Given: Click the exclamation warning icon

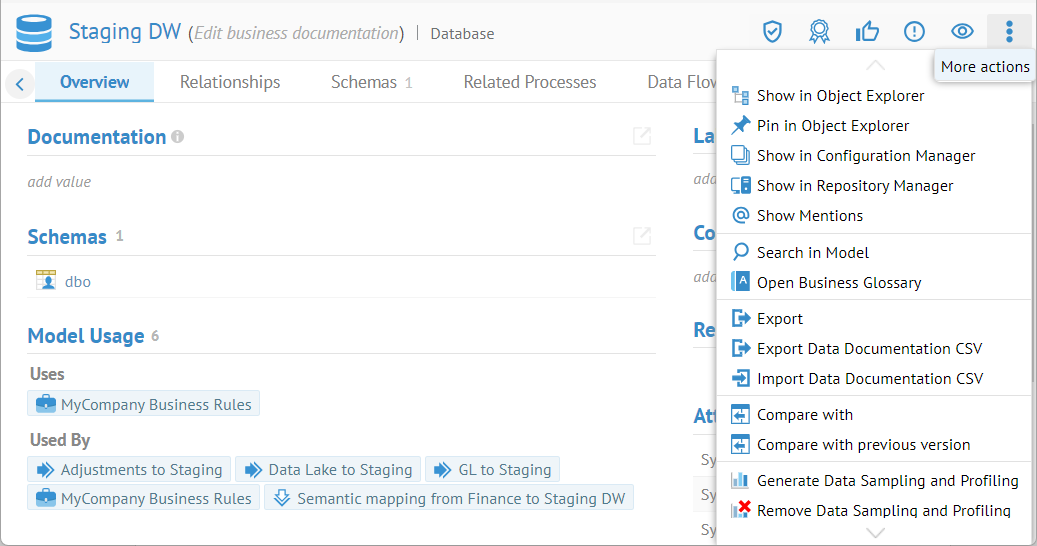Looking at the screenshot, I should pyautogui.click(x=914, y=32).
